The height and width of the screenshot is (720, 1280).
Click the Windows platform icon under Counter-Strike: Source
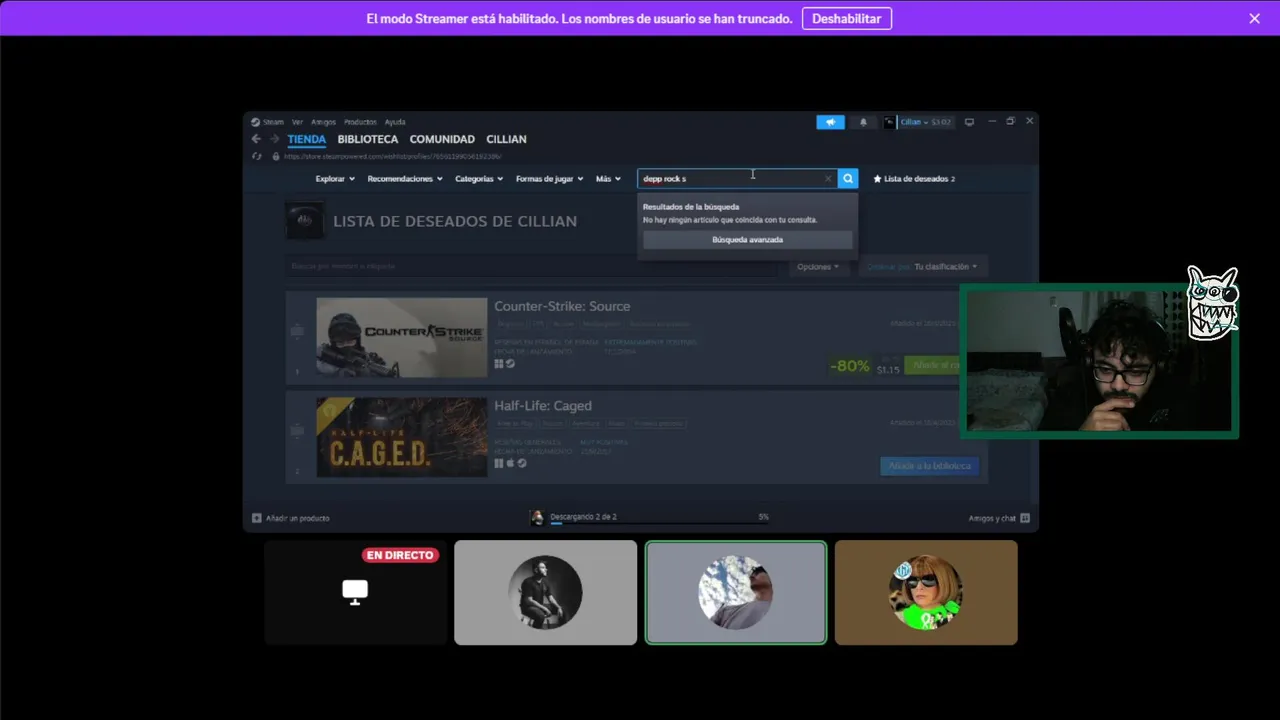[x=499, y=364]
